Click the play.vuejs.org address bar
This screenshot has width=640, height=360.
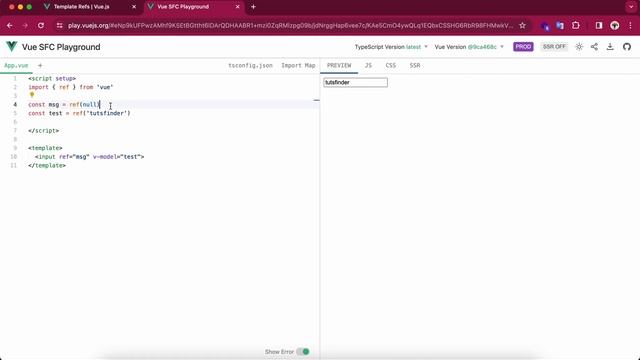(290, 25)
